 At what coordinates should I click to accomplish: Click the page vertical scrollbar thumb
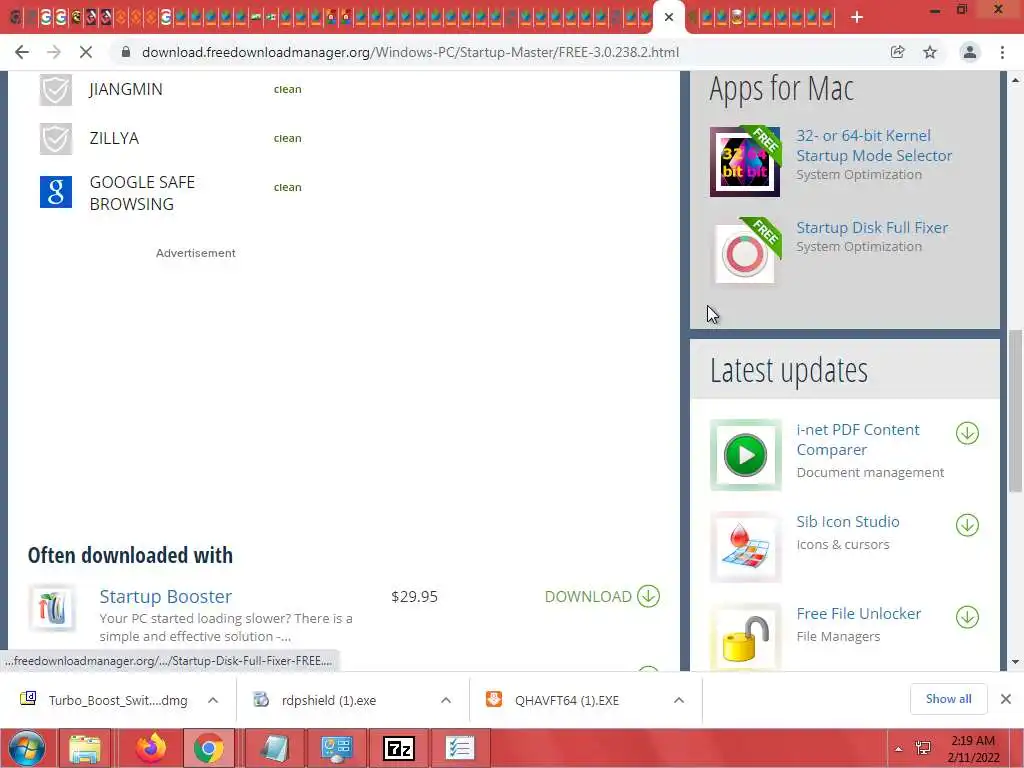click(1016, 411)
